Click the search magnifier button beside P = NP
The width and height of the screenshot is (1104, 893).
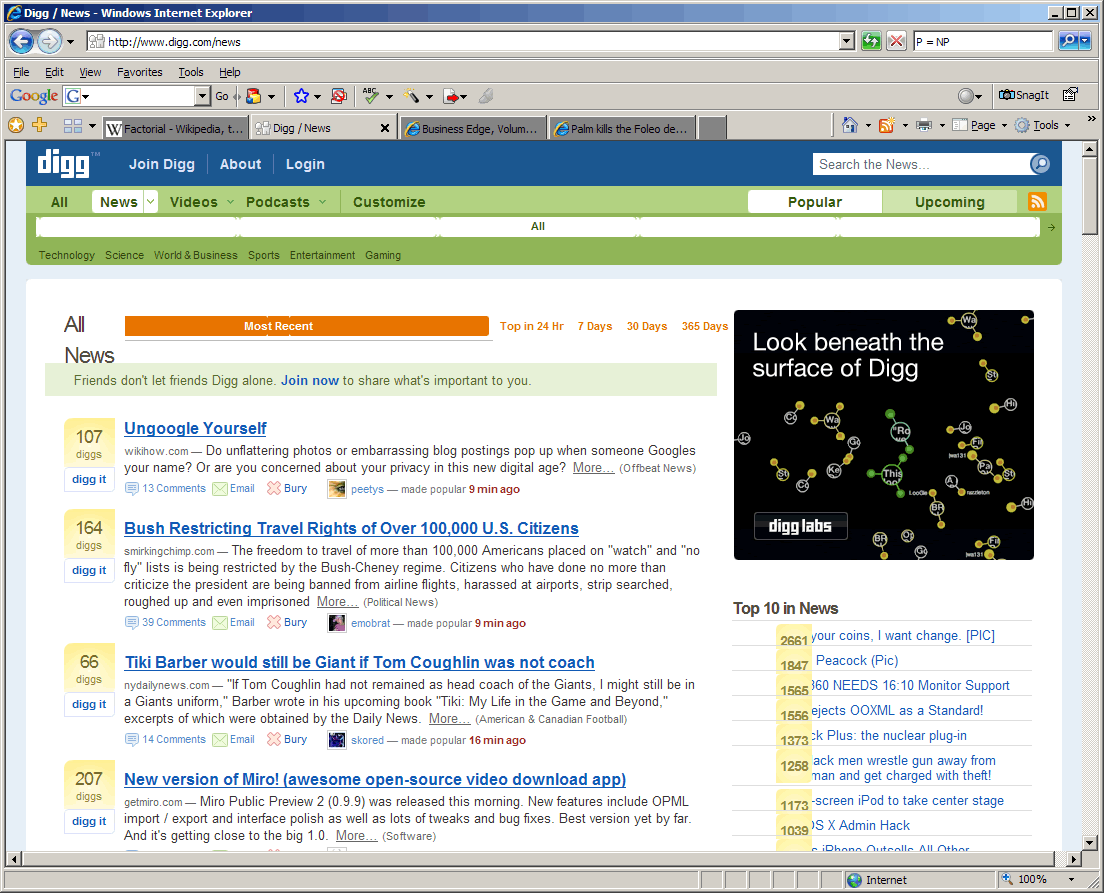click(1068, 42)
